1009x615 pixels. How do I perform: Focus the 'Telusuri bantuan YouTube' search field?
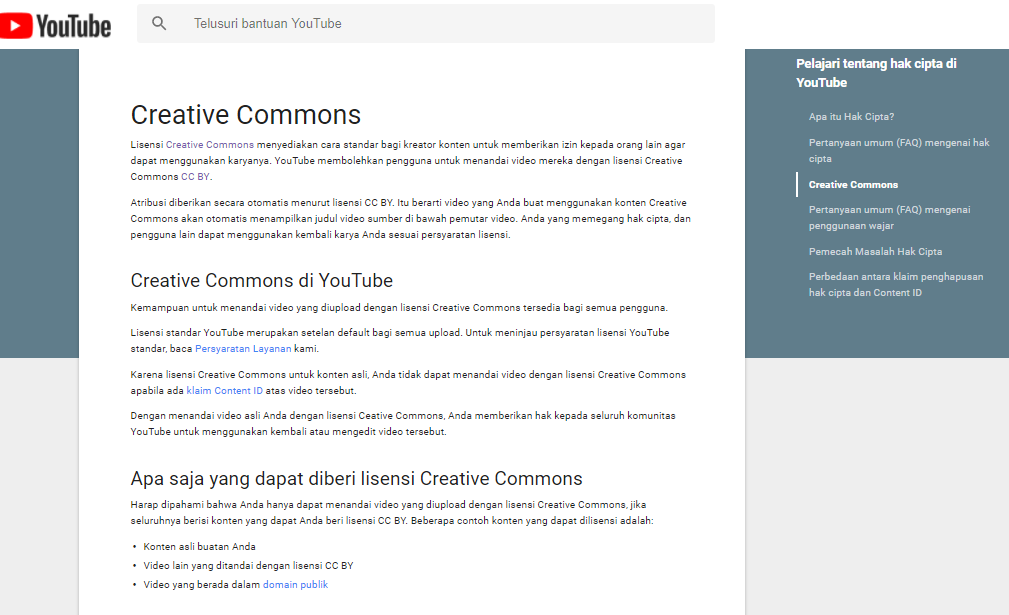(x=440, y=23)
